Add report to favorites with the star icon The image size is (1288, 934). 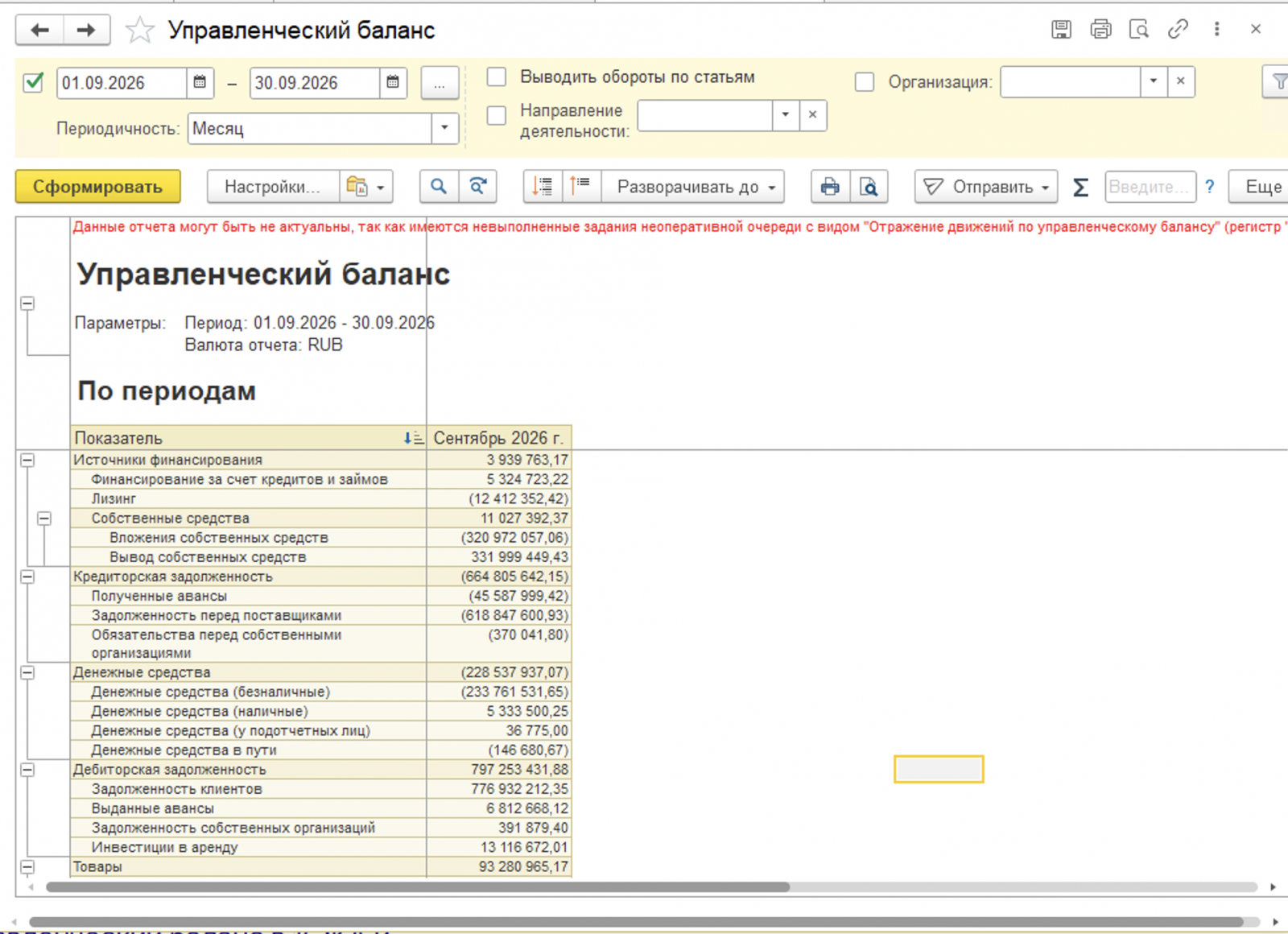[140, 31]
